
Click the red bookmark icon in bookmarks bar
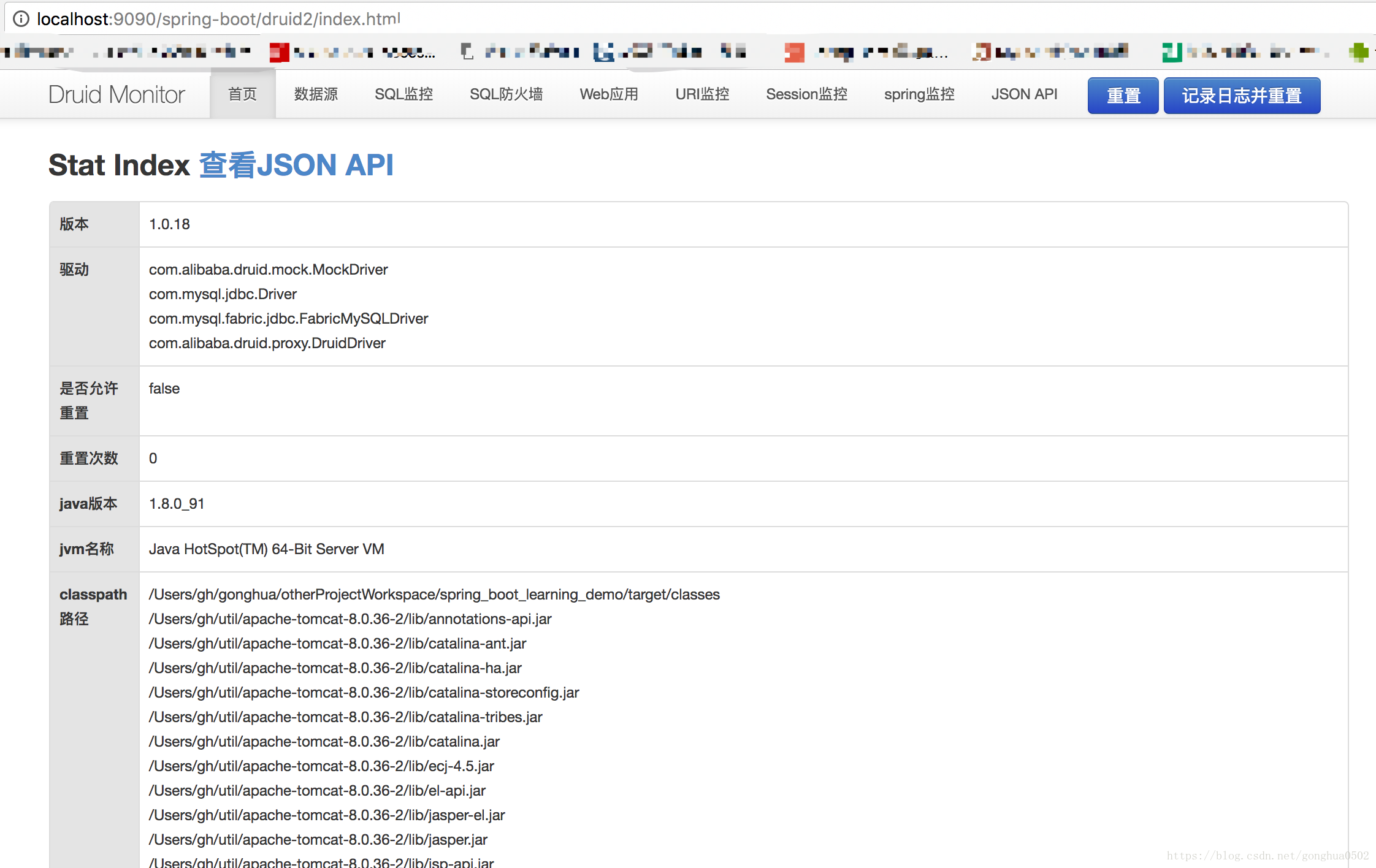[279, 53]
